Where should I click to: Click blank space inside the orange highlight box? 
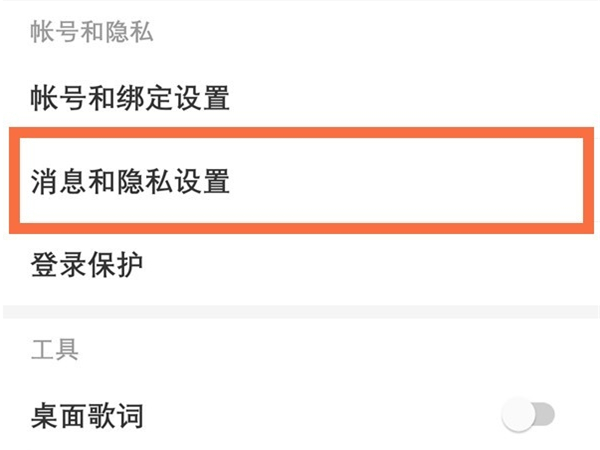[x=420, y=181]
